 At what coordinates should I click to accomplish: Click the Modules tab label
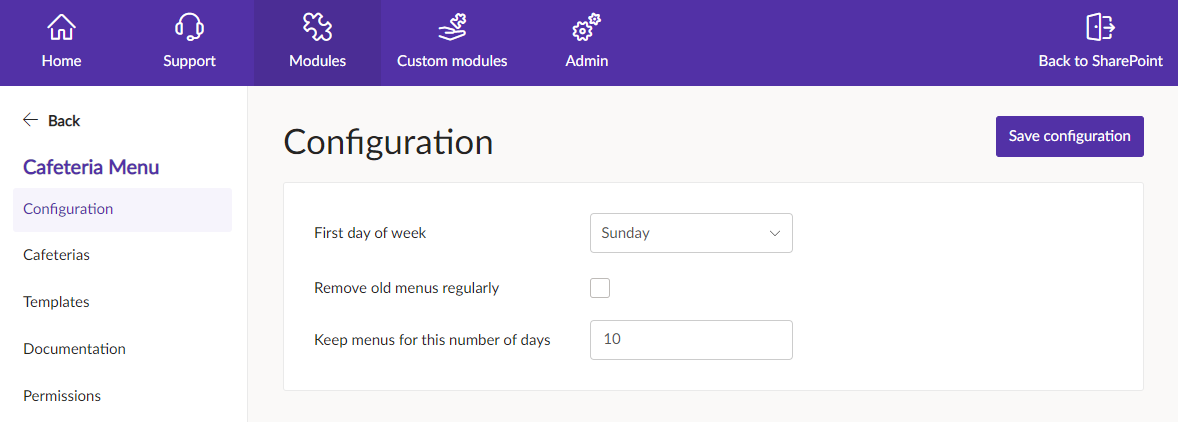click(x=317, y=61)
